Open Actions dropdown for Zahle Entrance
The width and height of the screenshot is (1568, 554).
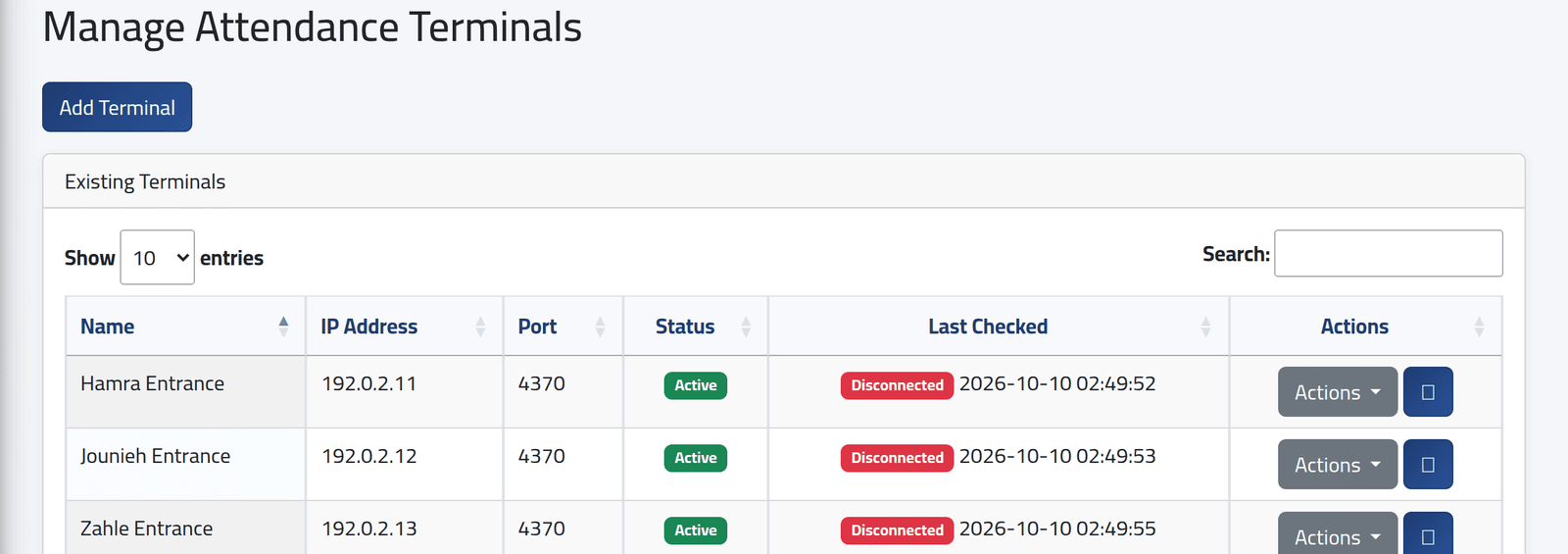tap(1337, 532)
